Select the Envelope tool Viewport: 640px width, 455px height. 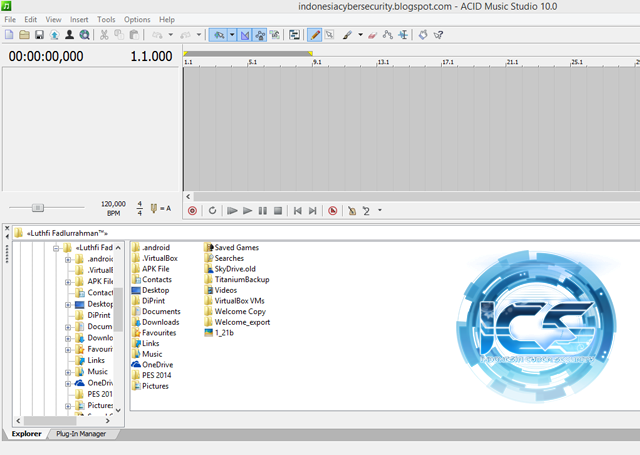pos(388,35)
